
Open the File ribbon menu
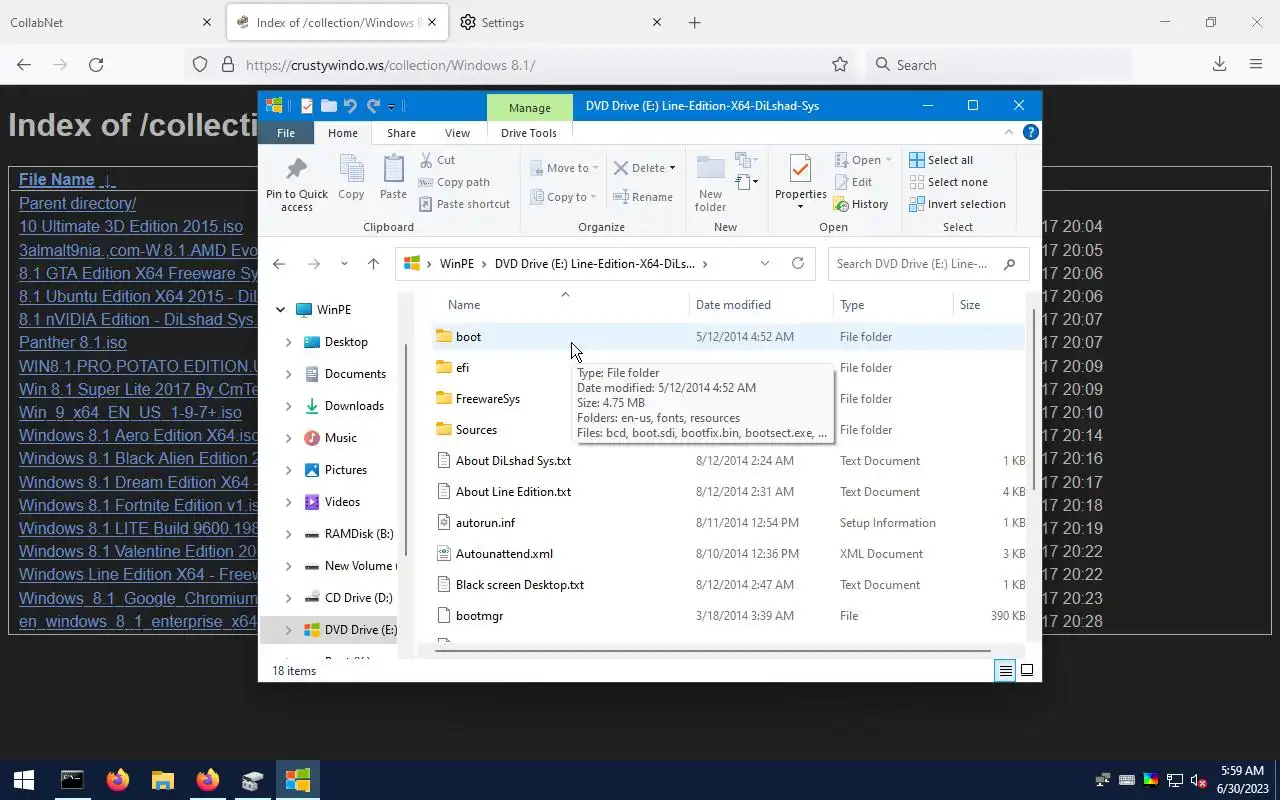[286, 133]
